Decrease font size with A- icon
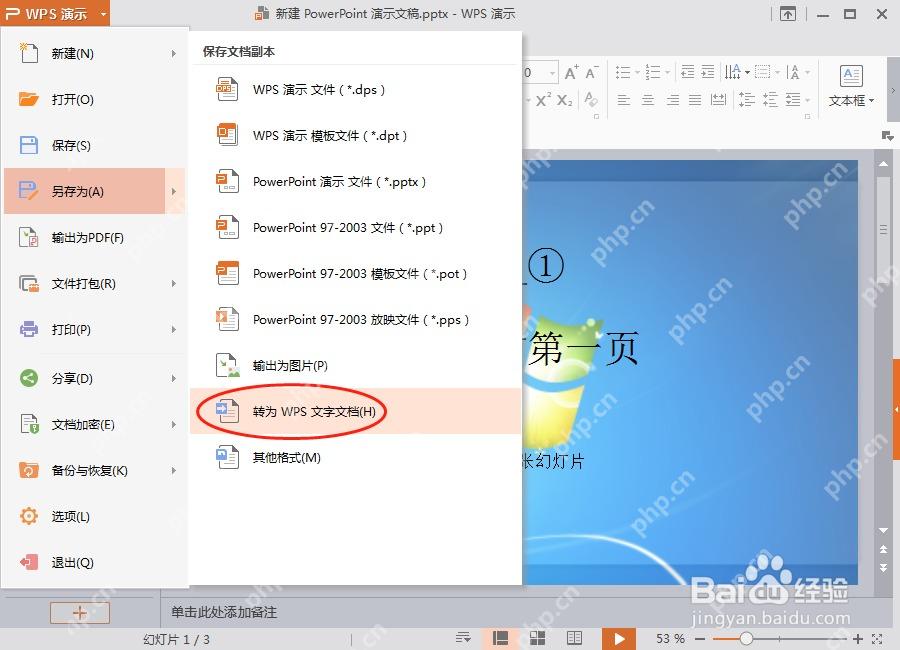 click(x=592, y=72)
